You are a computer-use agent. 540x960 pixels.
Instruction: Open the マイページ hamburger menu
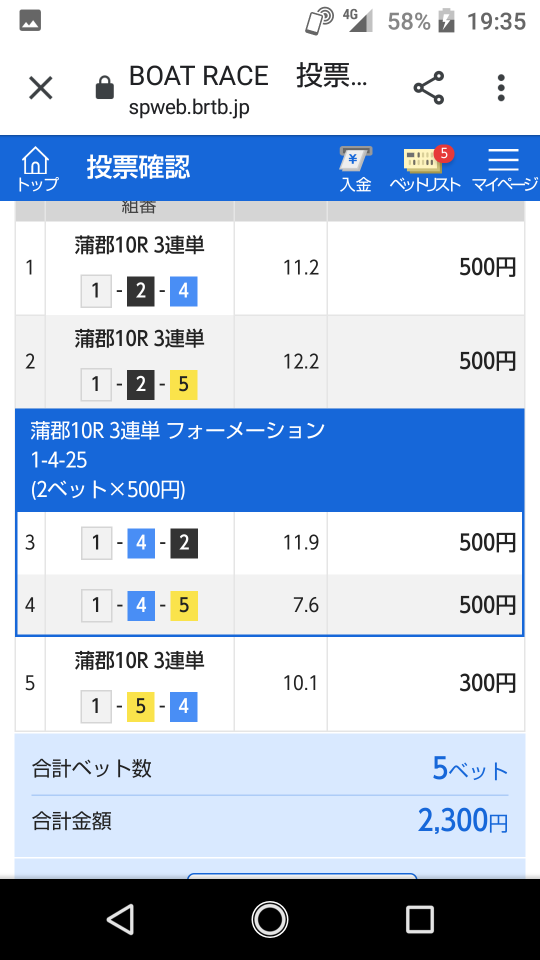[x=504, y=169]
